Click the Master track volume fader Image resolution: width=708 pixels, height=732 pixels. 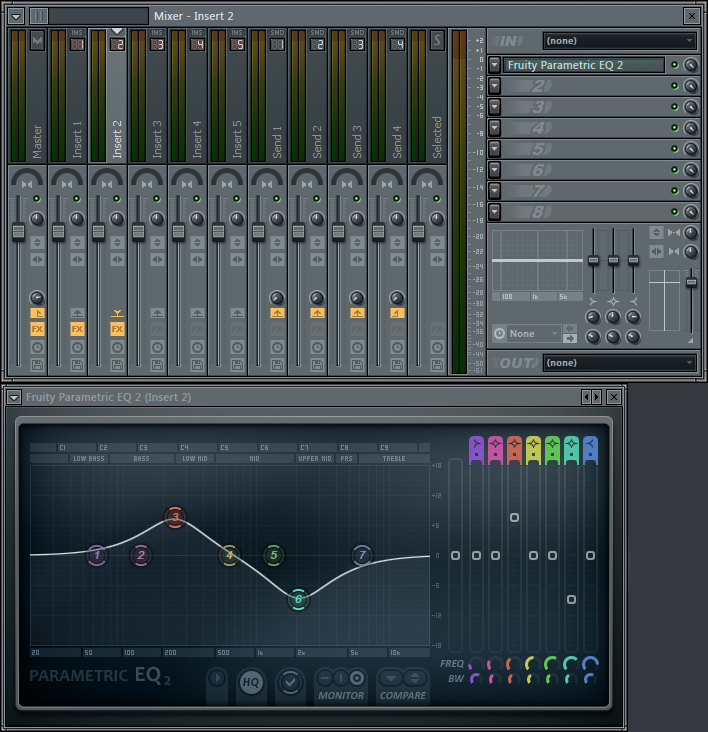18,232
